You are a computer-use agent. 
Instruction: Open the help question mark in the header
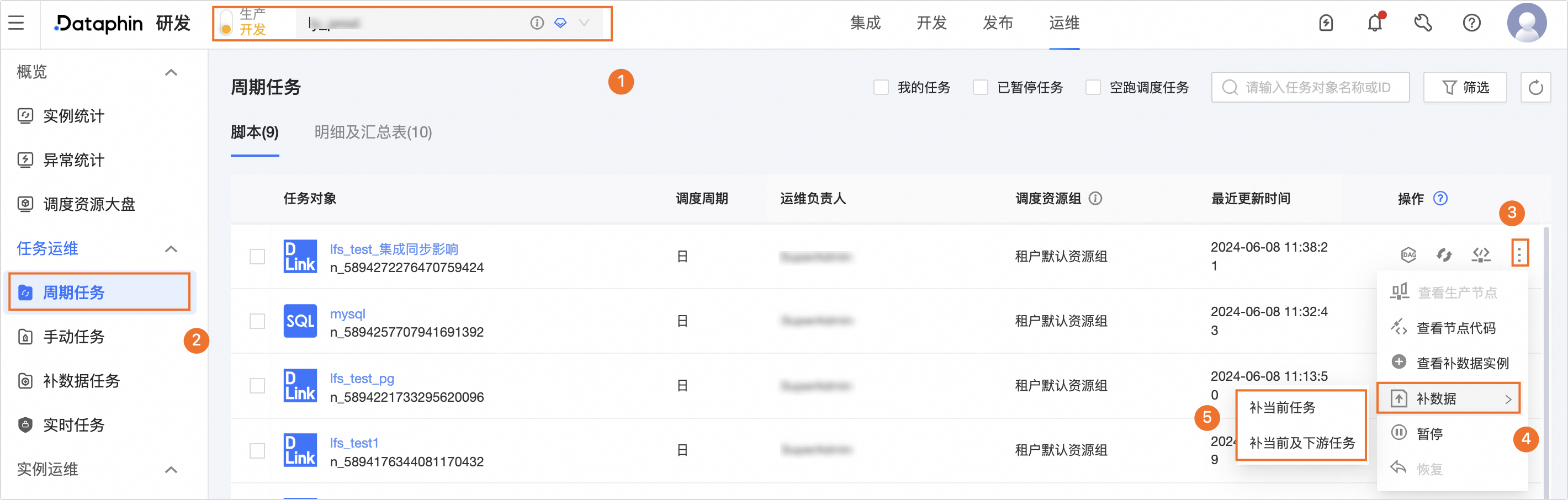[x=1471, y=23]
